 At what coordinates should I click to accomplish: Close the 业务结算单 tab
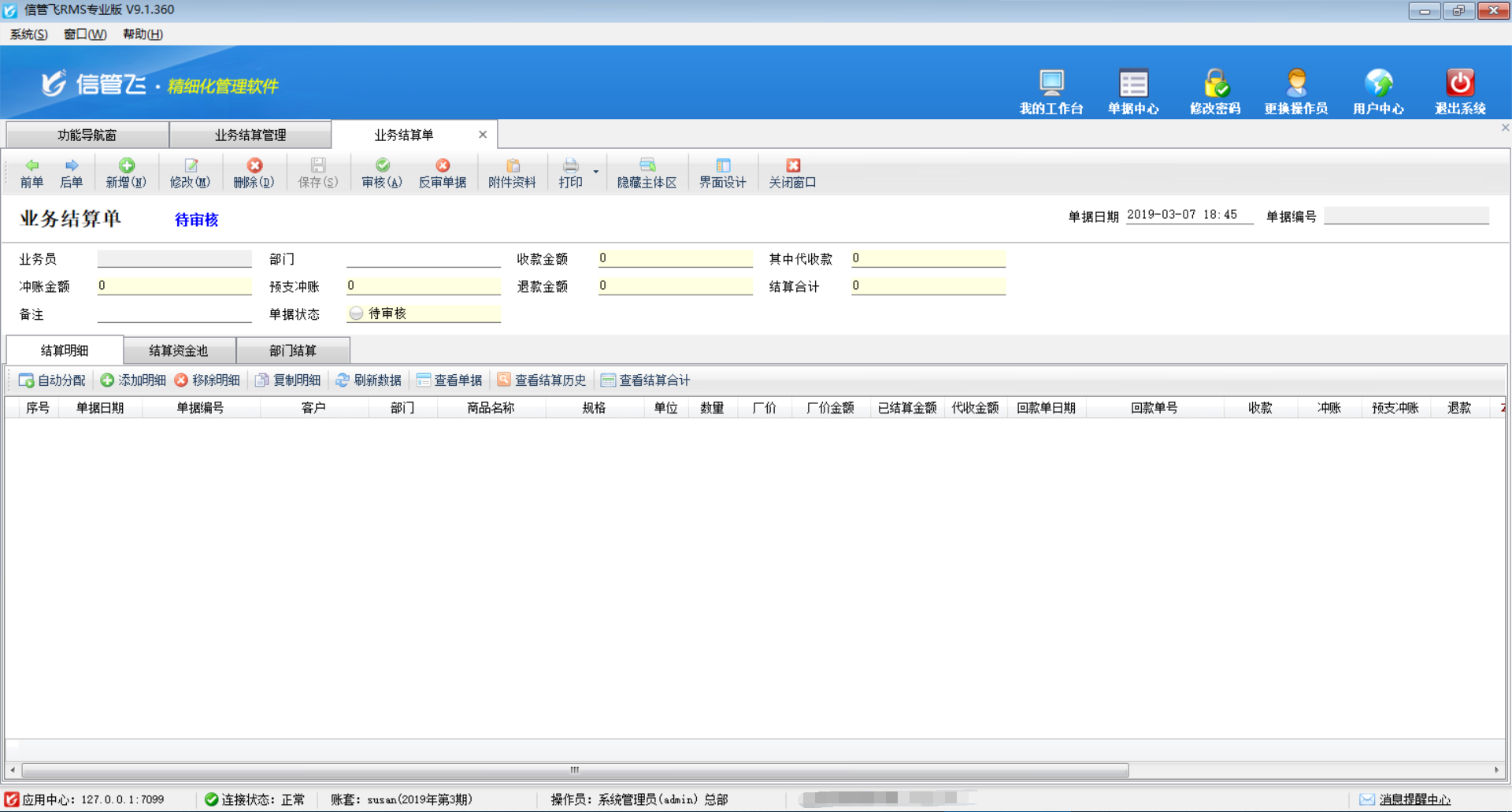tap(483, 135)
